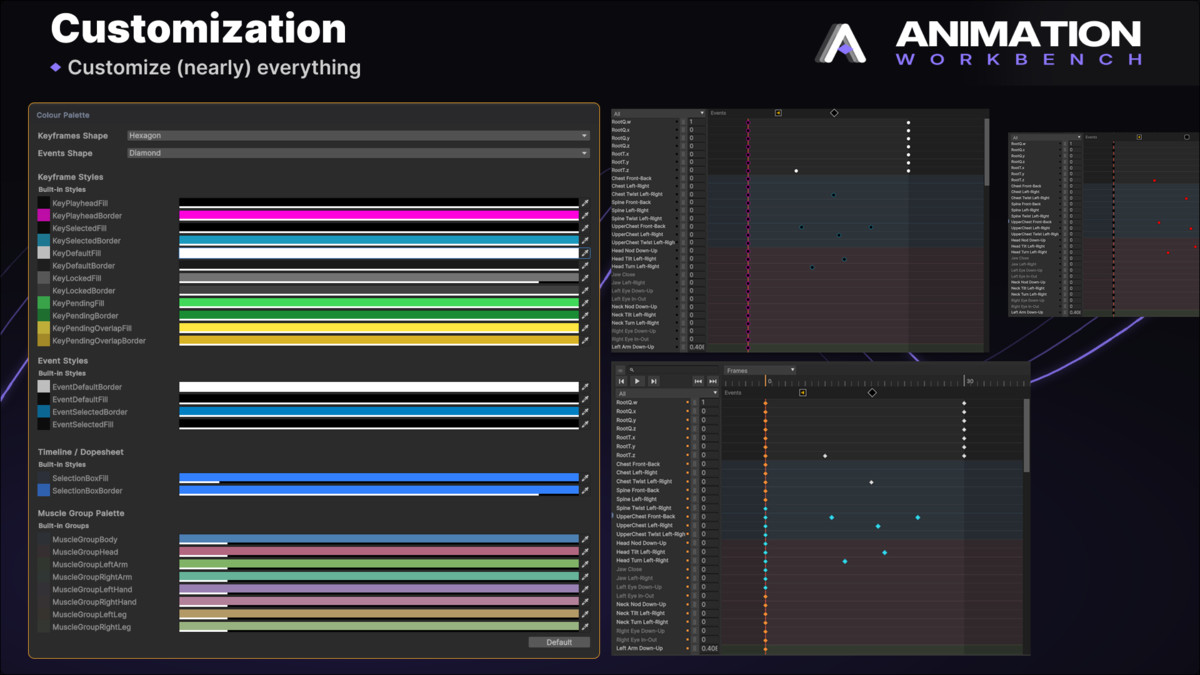Click the Default reset button
Image resolution: width=1200 pixels, height=675 pixels.
click(559, 642)
